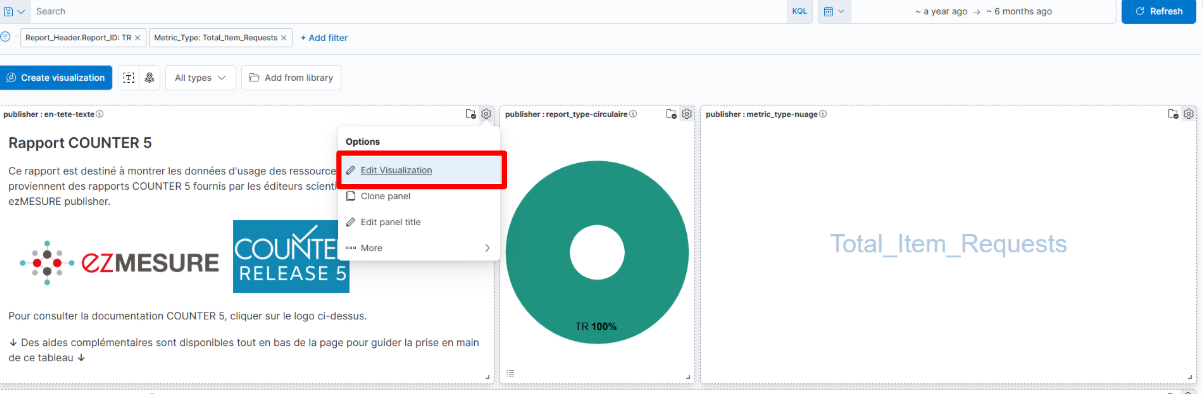Open the library icon of the en-tete-texte panel
Viewport: 1203px width, 394px height.
[x=471, y=114]
